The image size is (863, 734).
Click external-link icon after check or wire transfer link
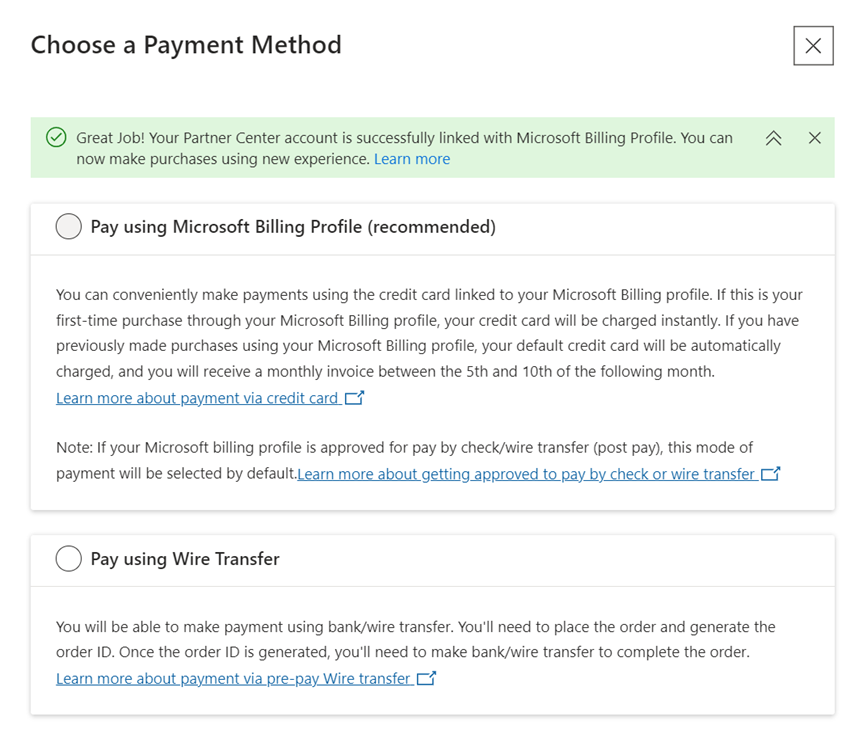[x=770, y=474]
